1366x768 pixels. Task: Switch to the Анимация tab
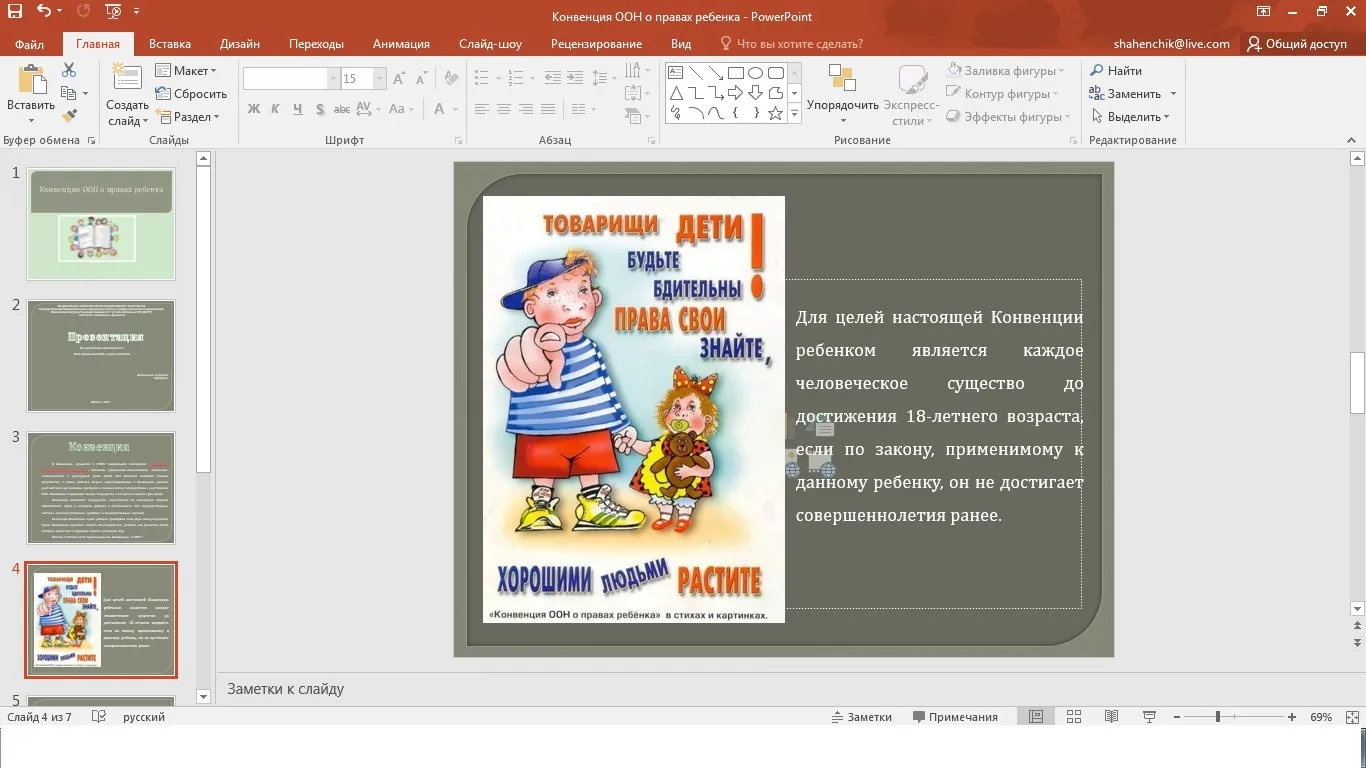click(x=401, y=44)
